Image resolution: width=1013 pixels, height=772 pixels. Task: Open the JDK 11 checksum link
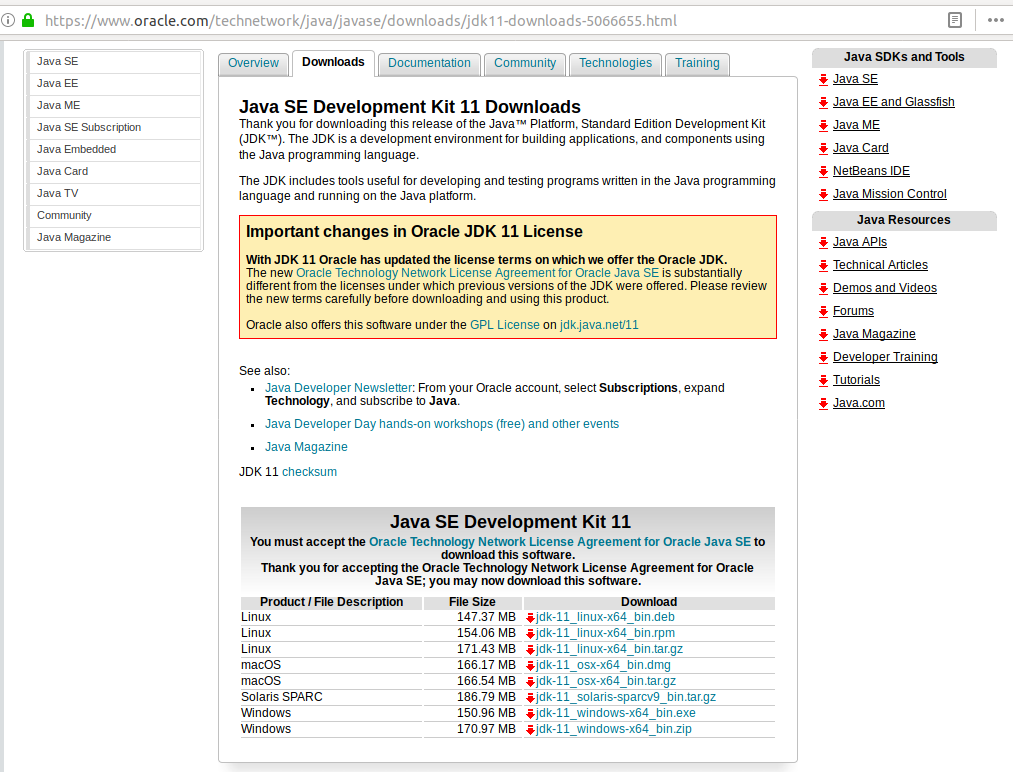point(309,472)
